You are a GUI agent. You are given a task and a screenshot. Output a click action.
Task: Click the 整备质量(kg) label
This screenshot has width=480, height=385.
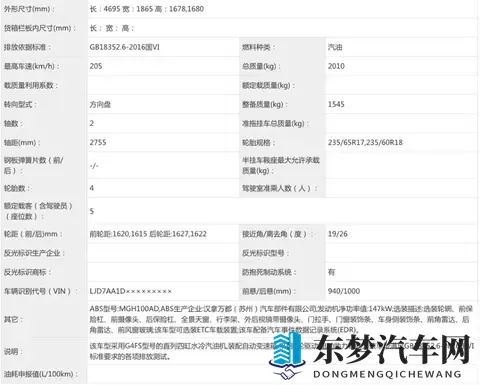click(x=265, y=105)
